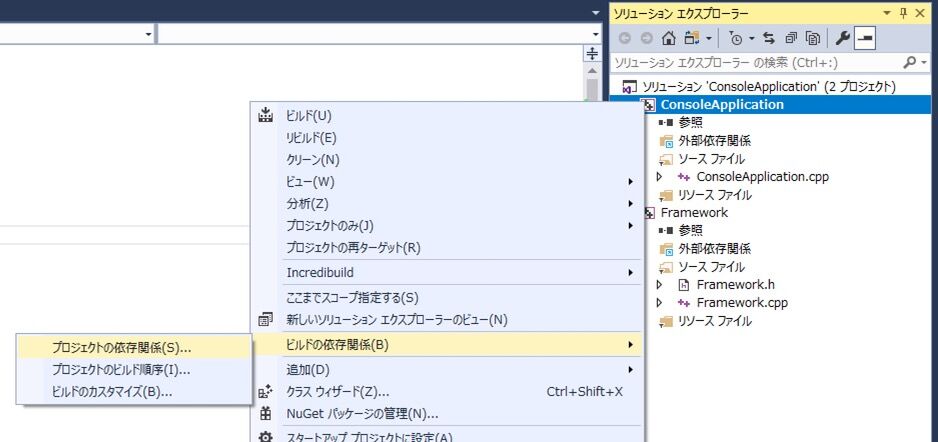Close the Solution Explorer panel
The height and width of the screenshot is (442, 938).
921,13
